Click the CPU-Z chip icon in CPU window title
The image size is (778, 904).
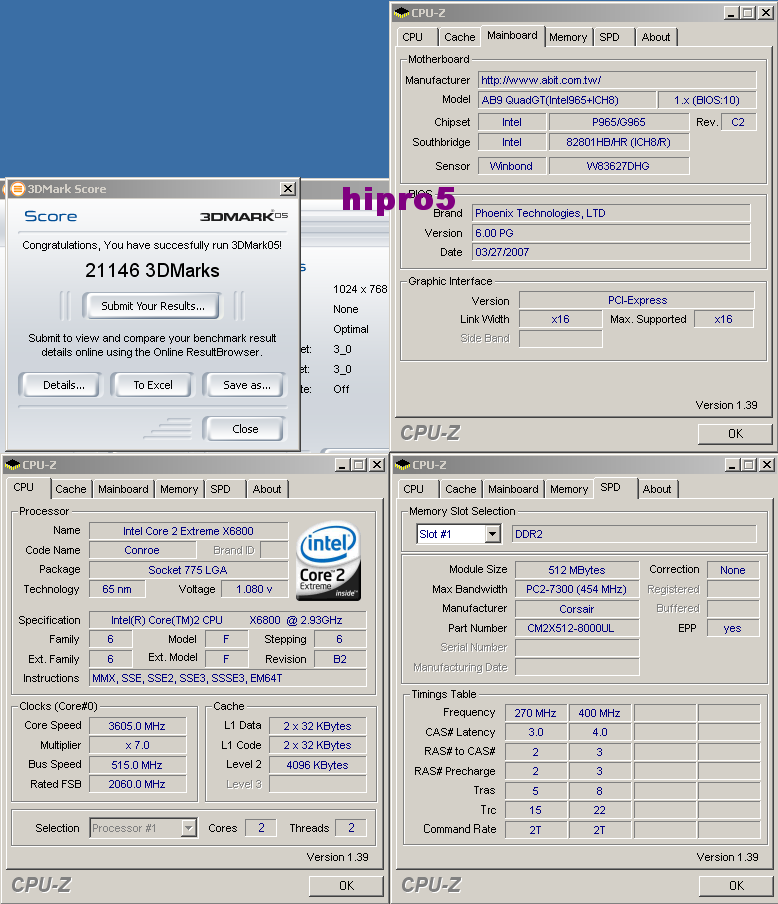click(12, 464)
